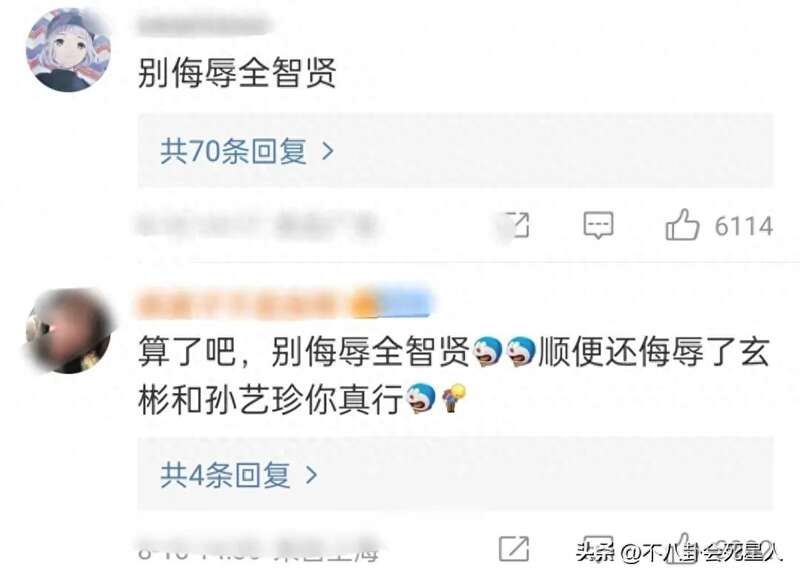Open the 共70条回复 replies link
Screen dimensions: 800x579
click(247, 152)
